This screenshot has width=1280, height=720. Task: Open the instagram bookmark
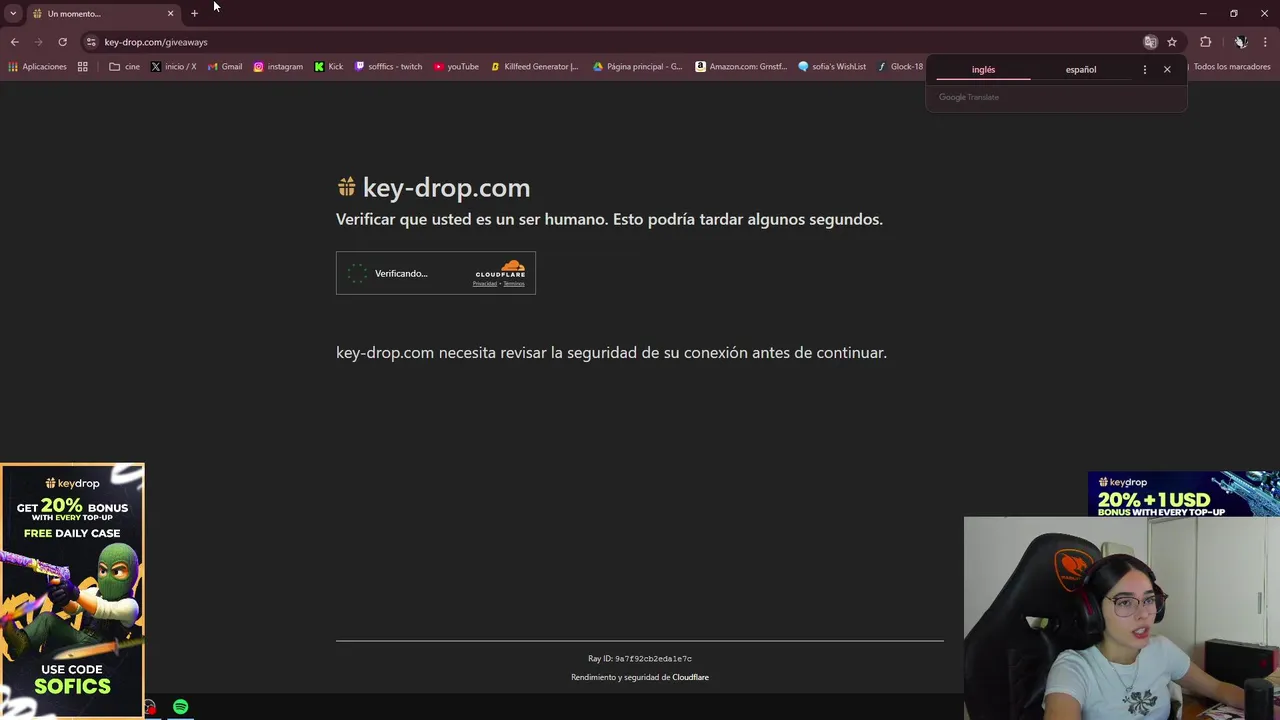pyautogui.click(x=278, y=67)
